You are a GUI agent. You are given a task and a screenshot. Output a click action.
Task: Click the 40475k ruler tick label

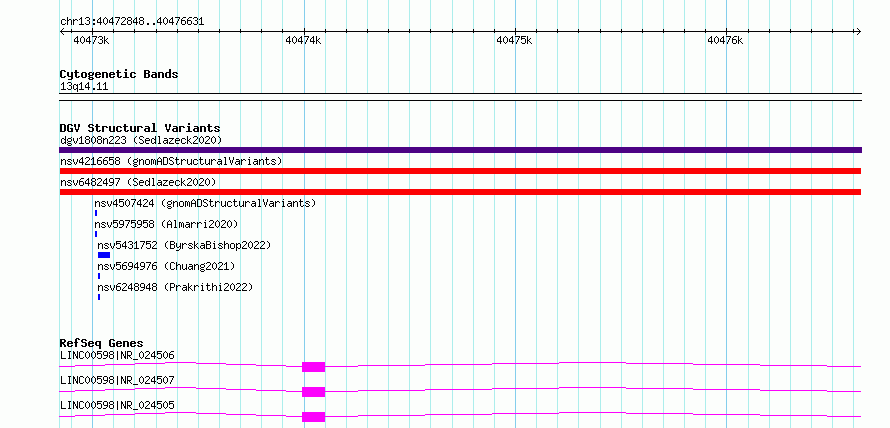[x=514, y=40]
